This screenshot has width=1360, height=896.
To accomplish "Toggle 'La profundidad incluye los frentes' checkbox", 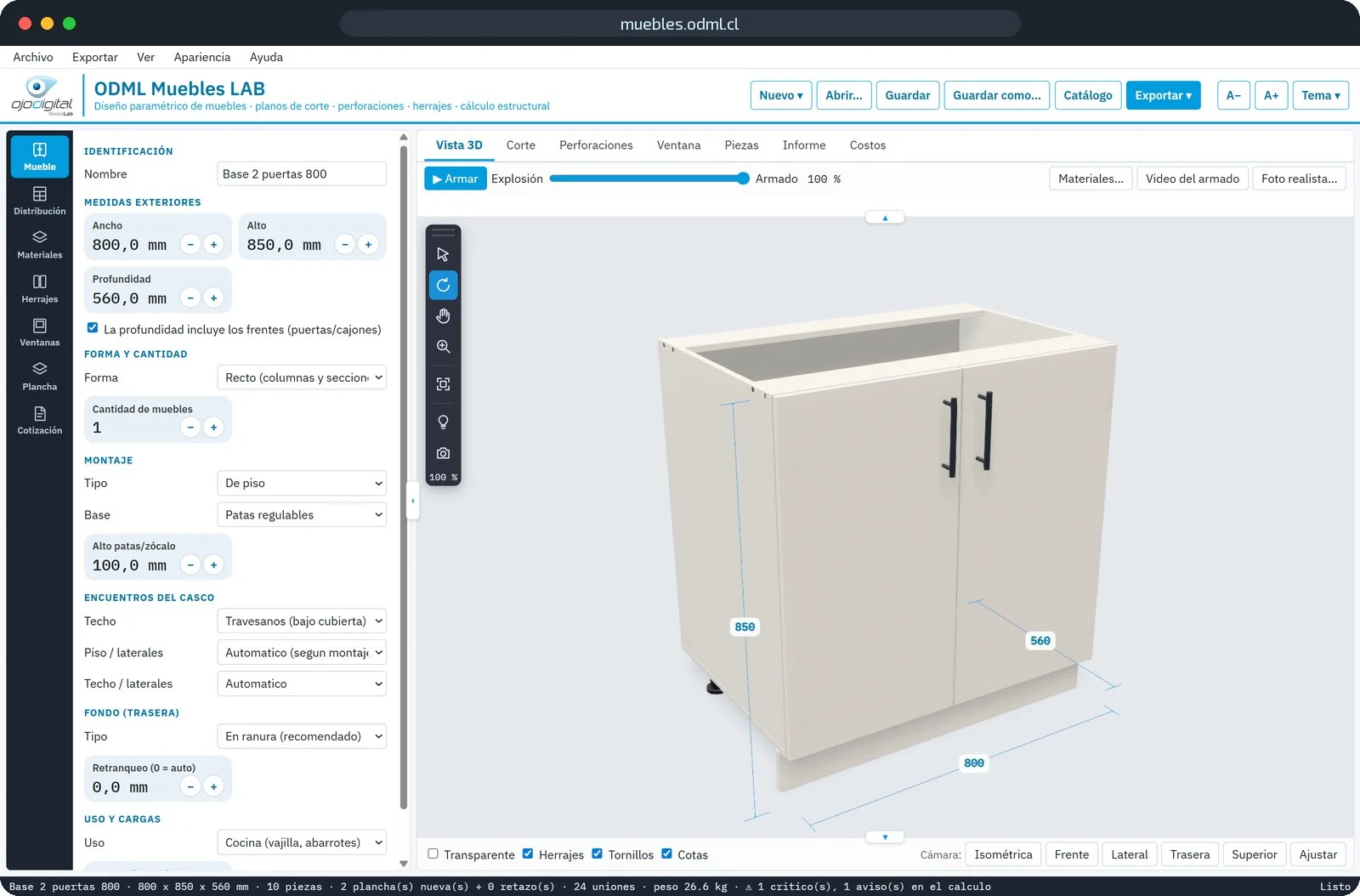I will pyautogui.click(x=93, y=328).
